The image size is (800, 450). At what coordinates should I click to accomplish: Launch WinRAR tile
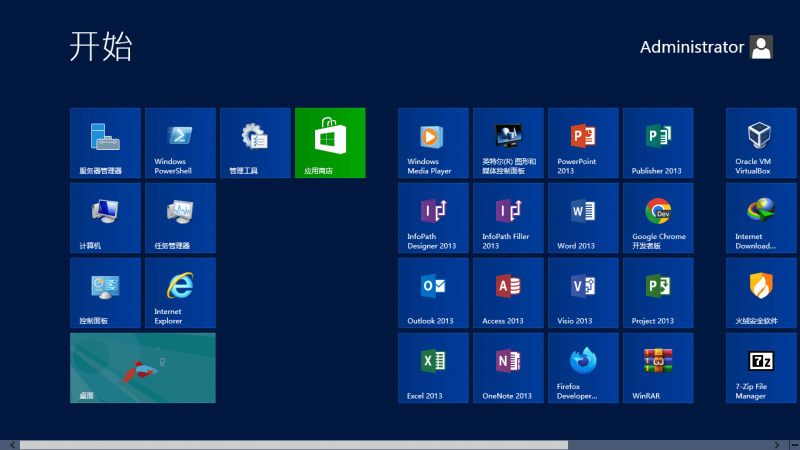tap(658, 368)
